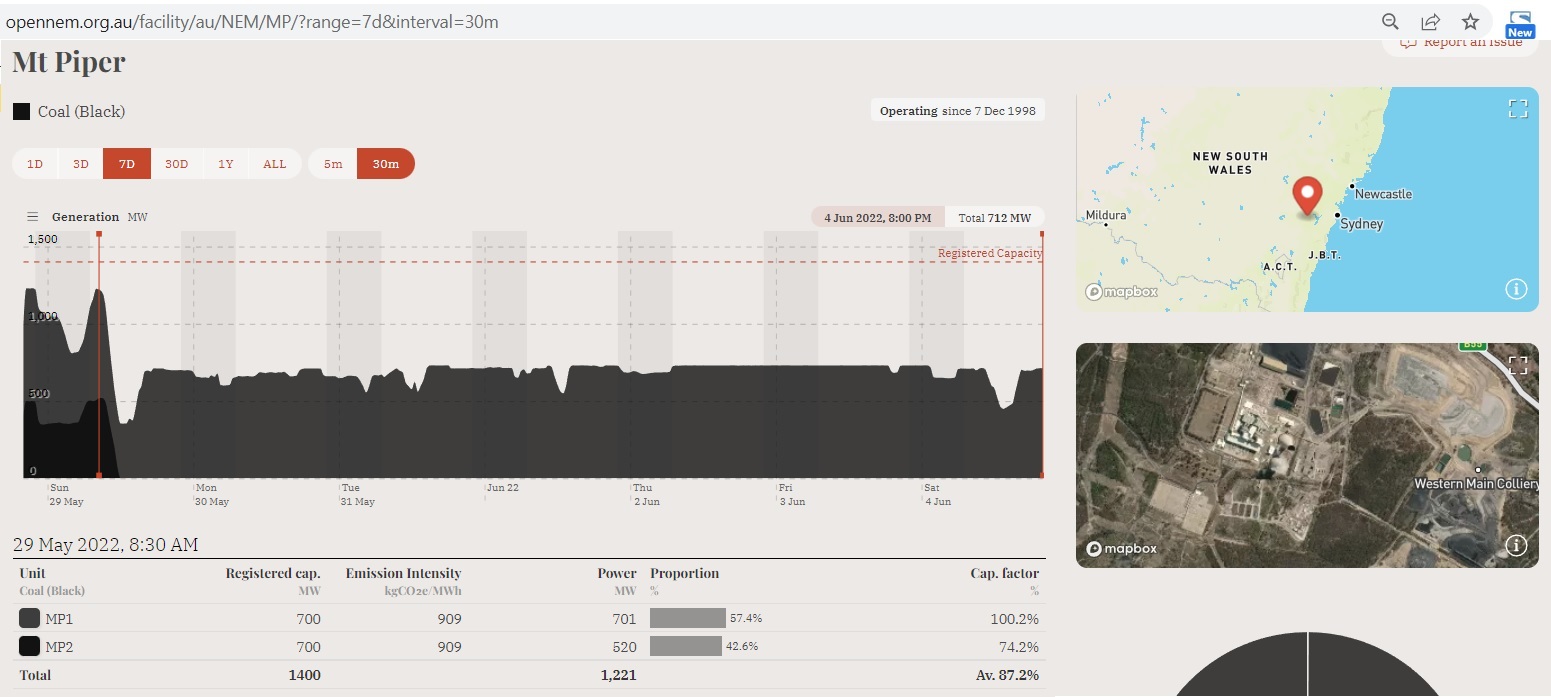Click the MP1 power value 701
The image size is (1551, 697).
click(x=624, y=619)
